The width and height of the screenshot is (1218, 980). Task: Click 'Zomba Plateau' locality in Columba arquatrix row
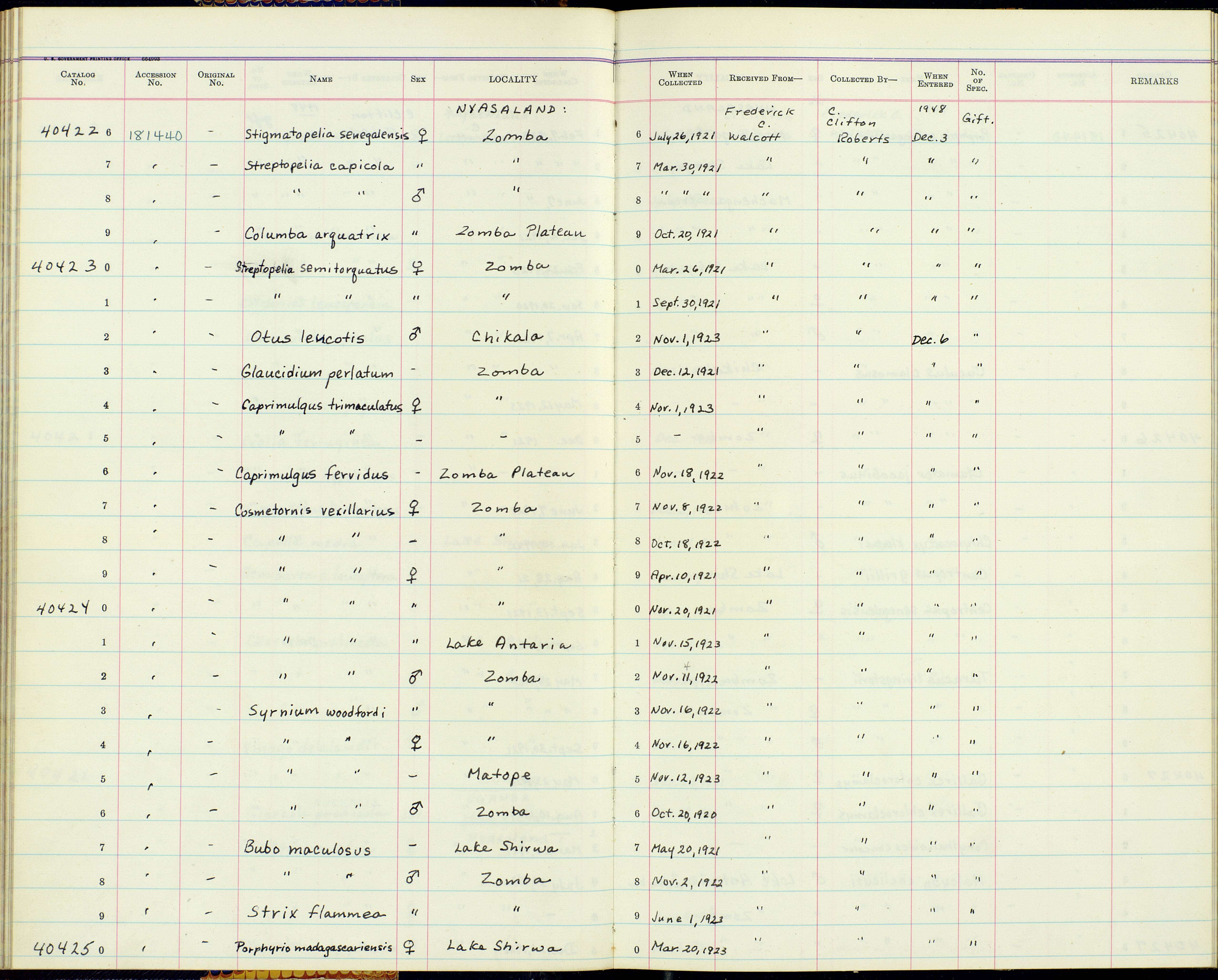(520, 232)
